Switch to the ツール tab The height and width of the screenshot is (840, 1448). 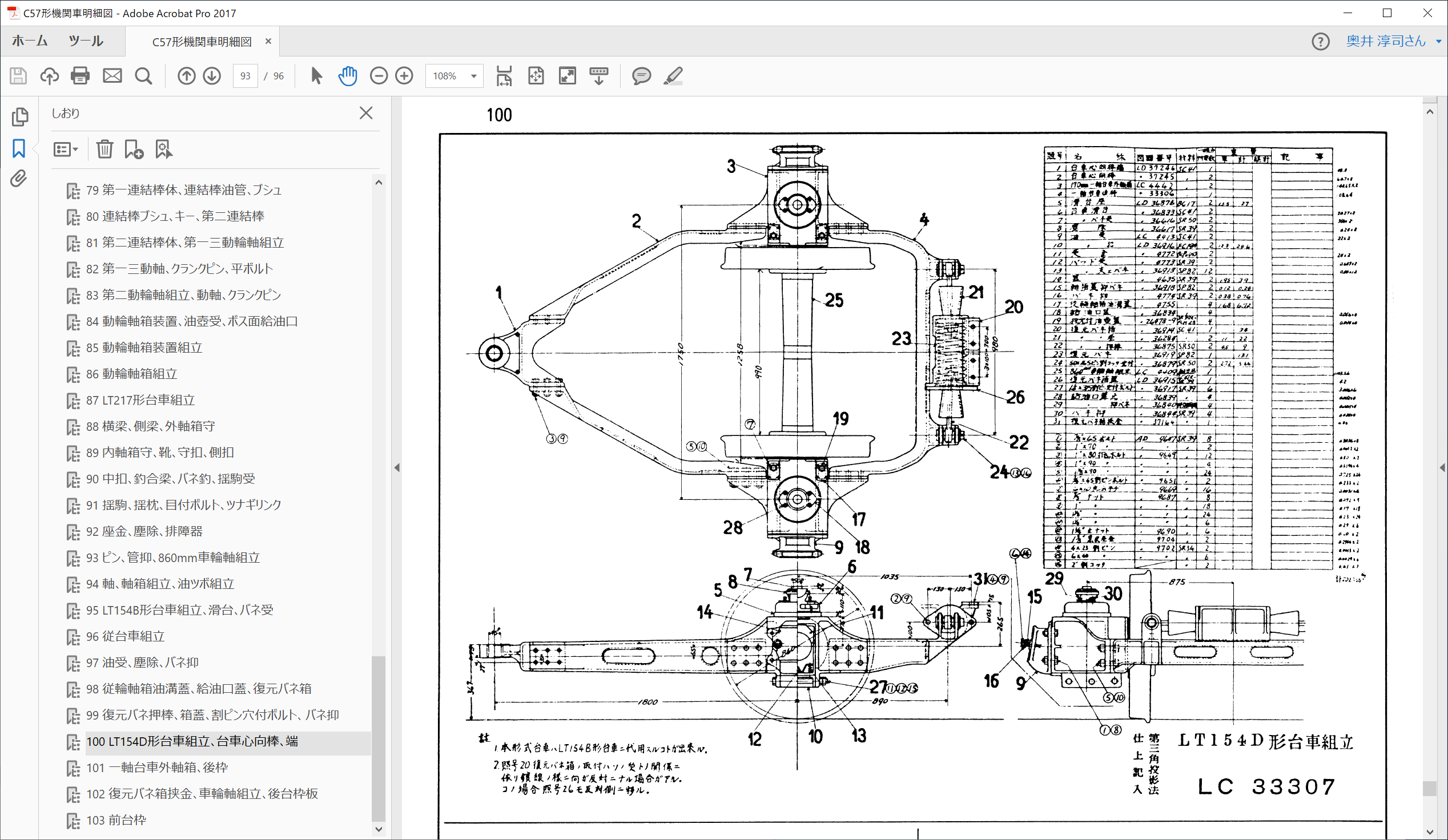(86, 41)
